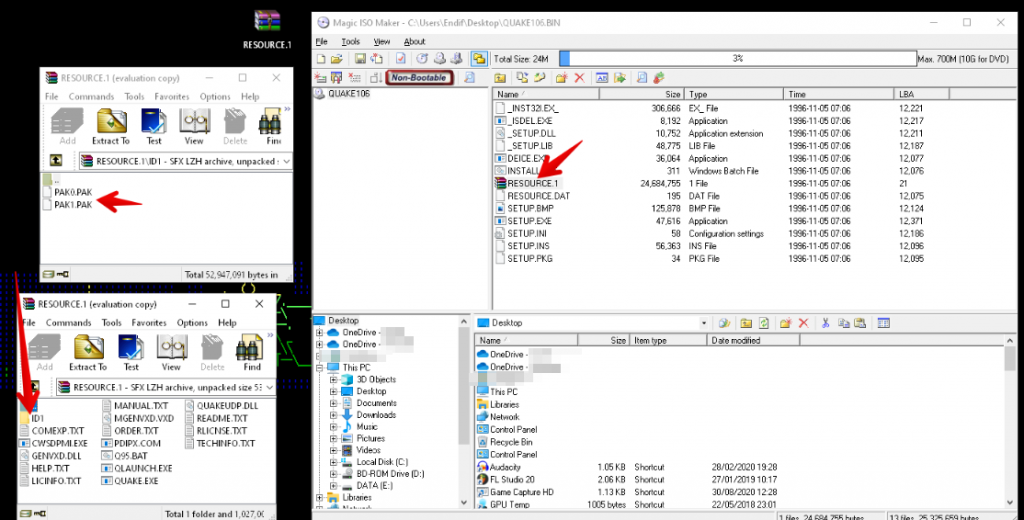This screenshot has width=1024, height=520.
Task: Click Extract green-arrow icon above ISO file list
Action: pyautogui.click(x=619, y=78)
